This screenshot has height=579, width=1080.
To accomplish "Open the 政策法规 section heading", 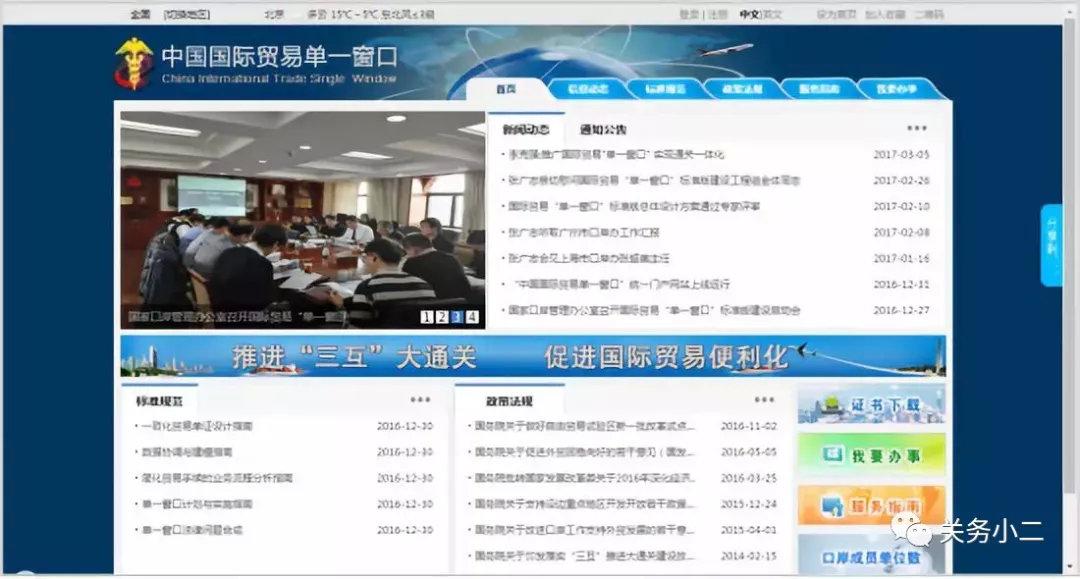I will pos(509,401).
